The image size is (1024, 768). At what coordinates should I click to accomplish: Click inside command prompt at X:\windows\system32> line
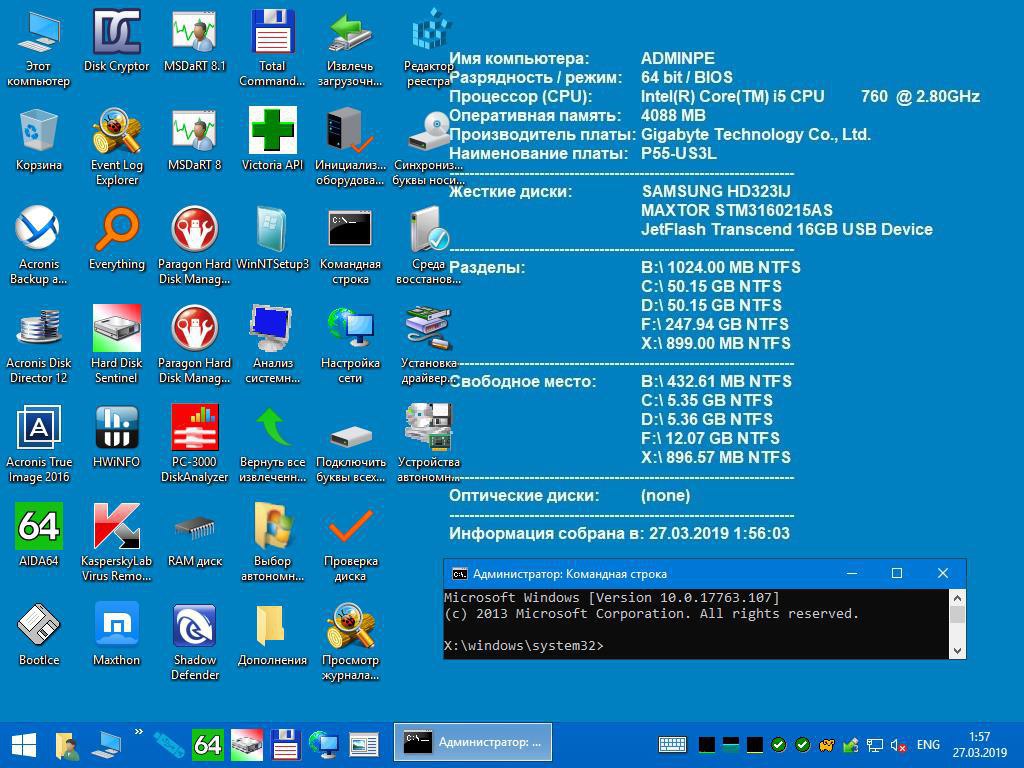[x=524, y=645]
